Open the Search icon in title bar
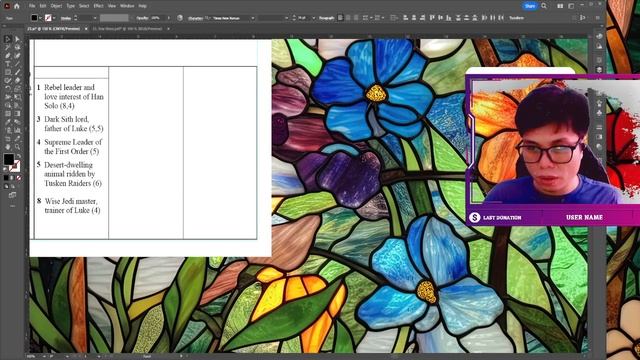 [544, 6]
